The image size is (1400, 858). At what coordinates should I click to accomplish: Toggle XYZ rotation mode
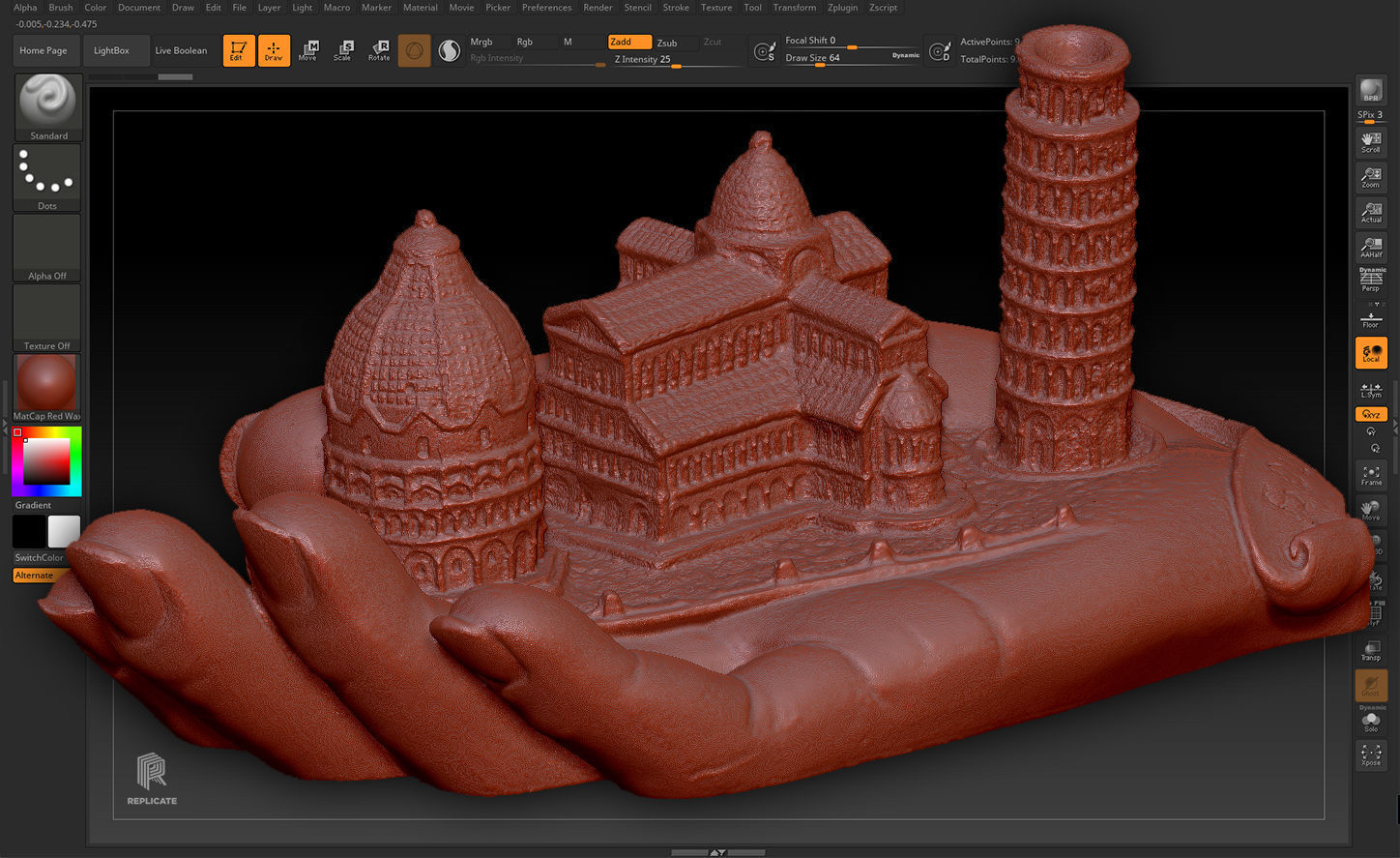point(1371,414)
